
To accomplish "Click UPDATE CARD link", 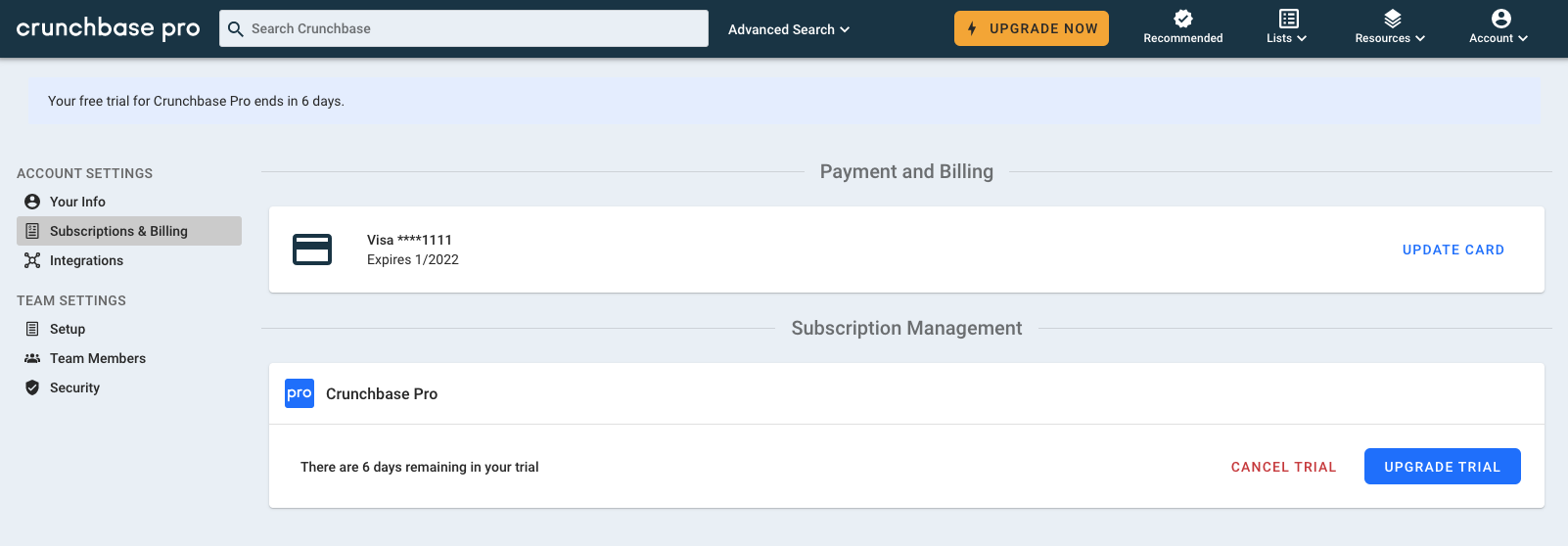I will [1453, 250].
